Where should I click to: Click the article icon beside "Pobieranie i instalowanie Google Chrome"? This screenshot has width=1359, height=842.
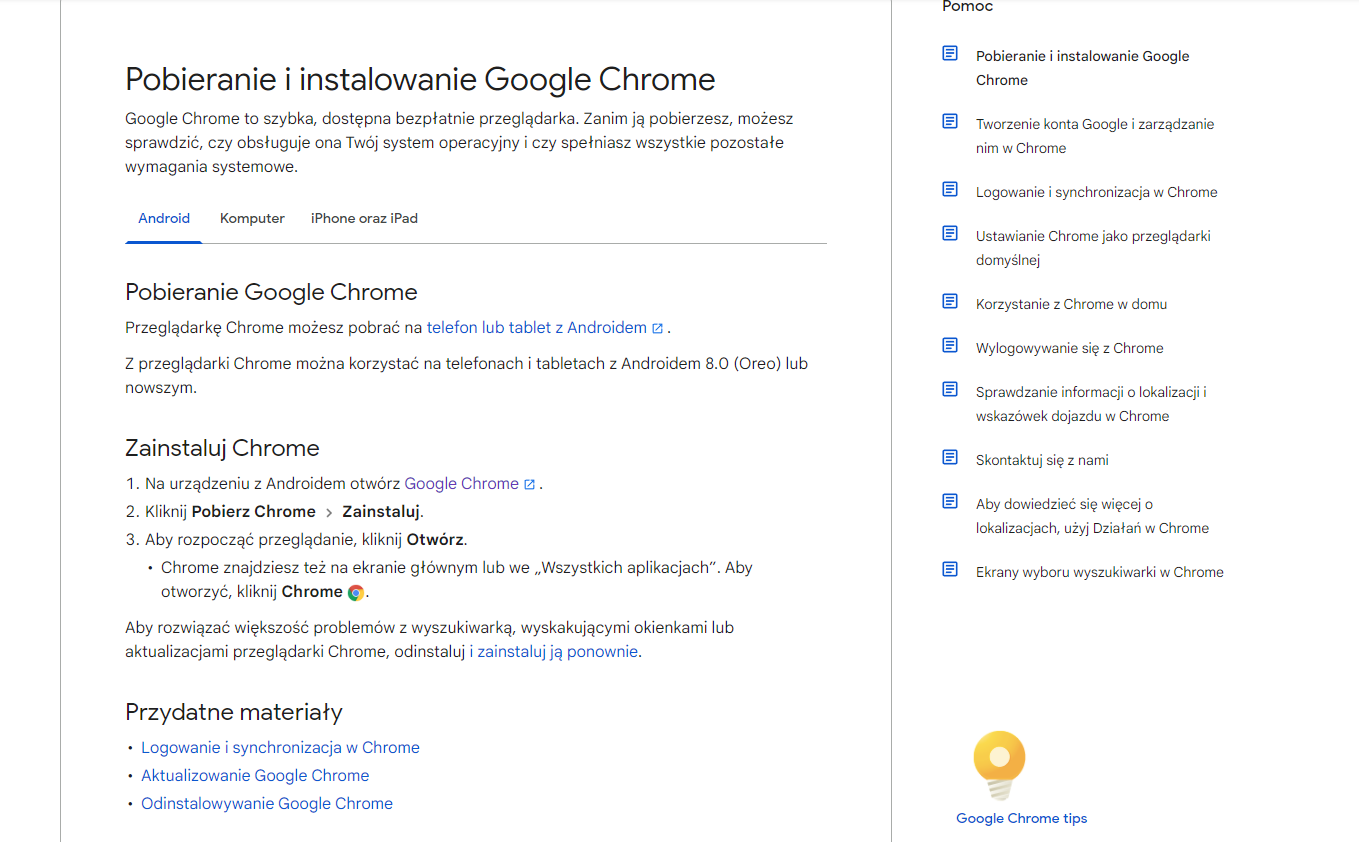[x=950, y=53]
